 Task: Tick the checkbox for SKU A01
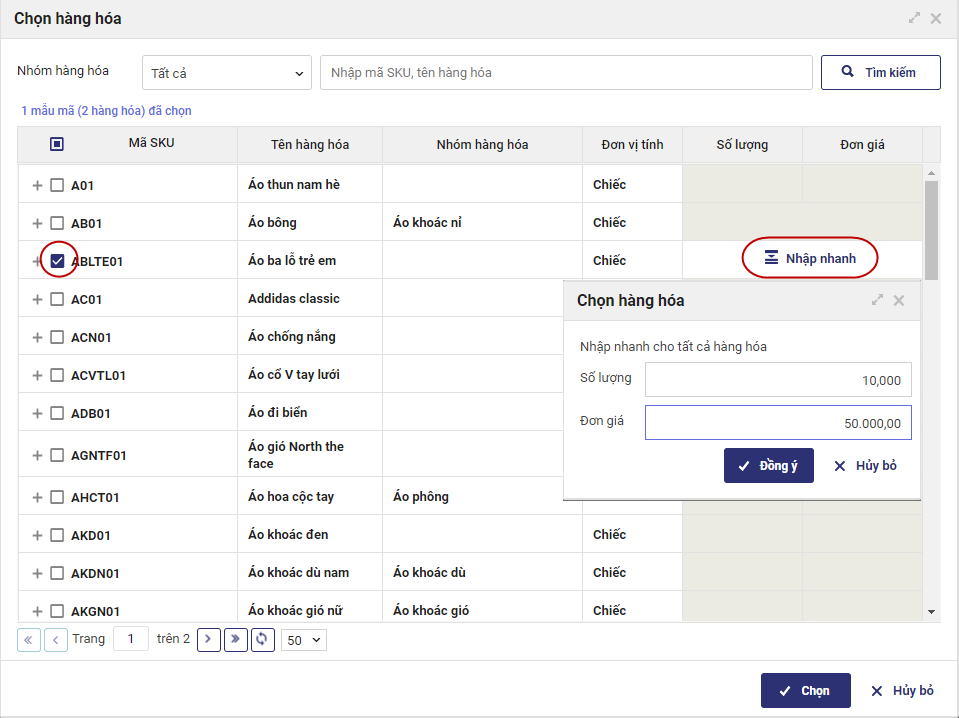coord(57,185)
